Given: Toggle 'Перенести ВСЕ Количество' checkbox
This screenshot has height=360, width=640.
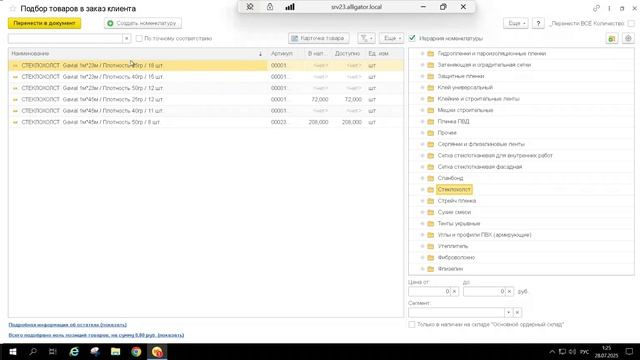Looking at the screenshot, I should [631, 24].
